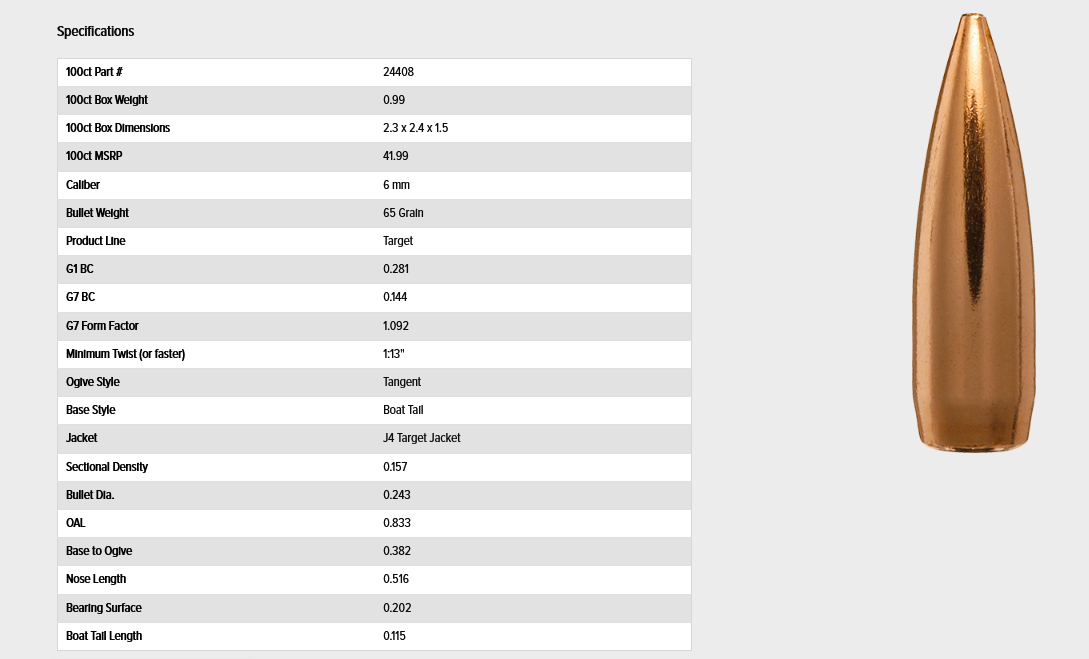Viewport: 1089px width, 659px height.
Task: Click the box dimensions value 2.3 x 2.4 x 1.5
Action: pos(415,128)
